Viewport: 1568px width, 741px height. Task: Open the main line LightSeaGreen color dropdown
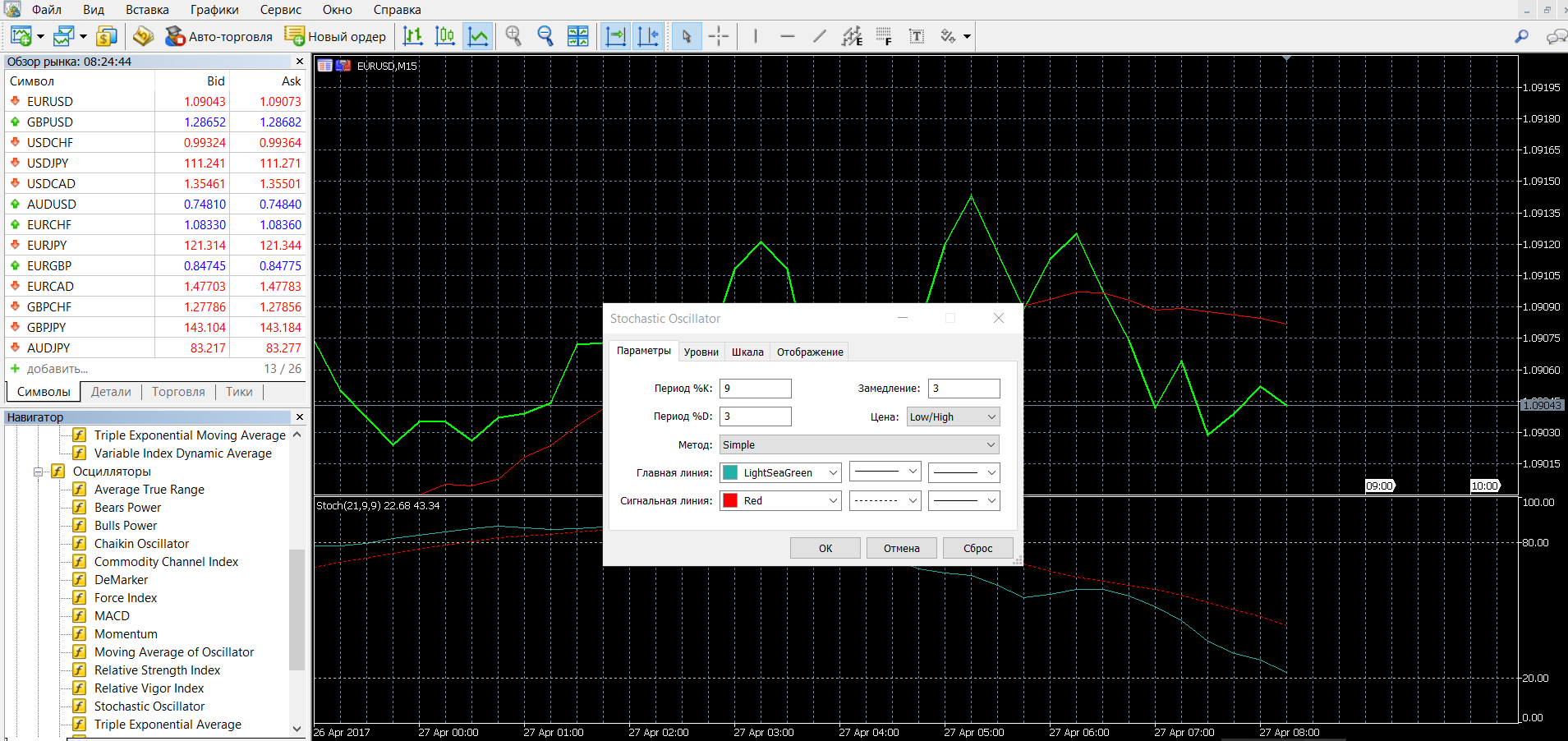[x=780, y=472]
